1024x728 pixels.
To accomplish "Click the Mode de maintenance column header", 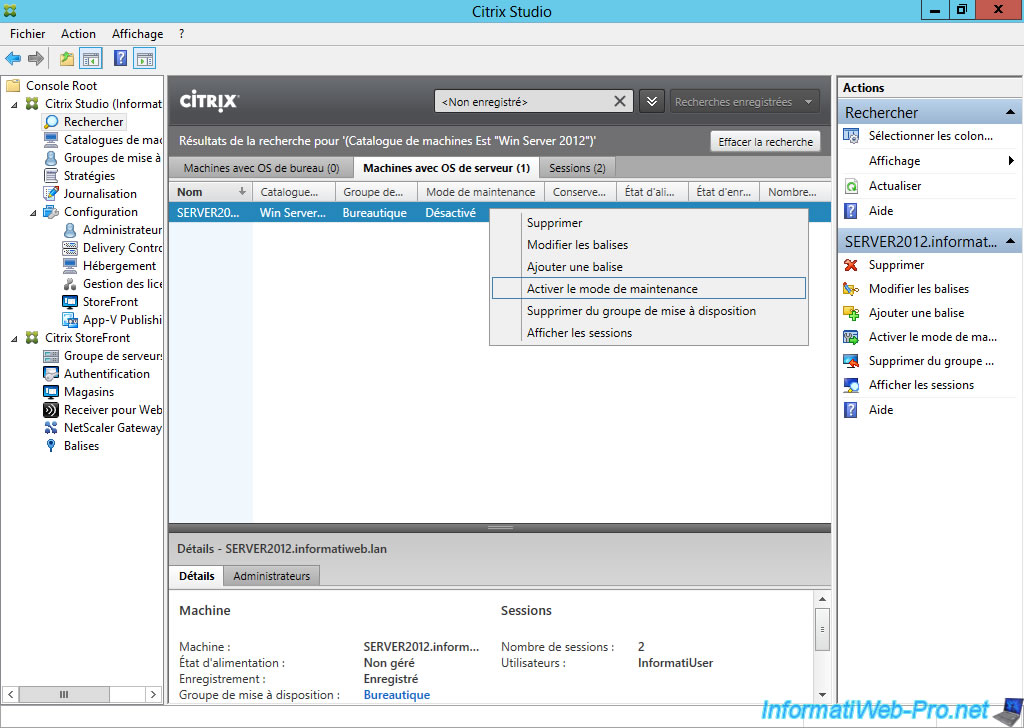I will coord(481,192).
